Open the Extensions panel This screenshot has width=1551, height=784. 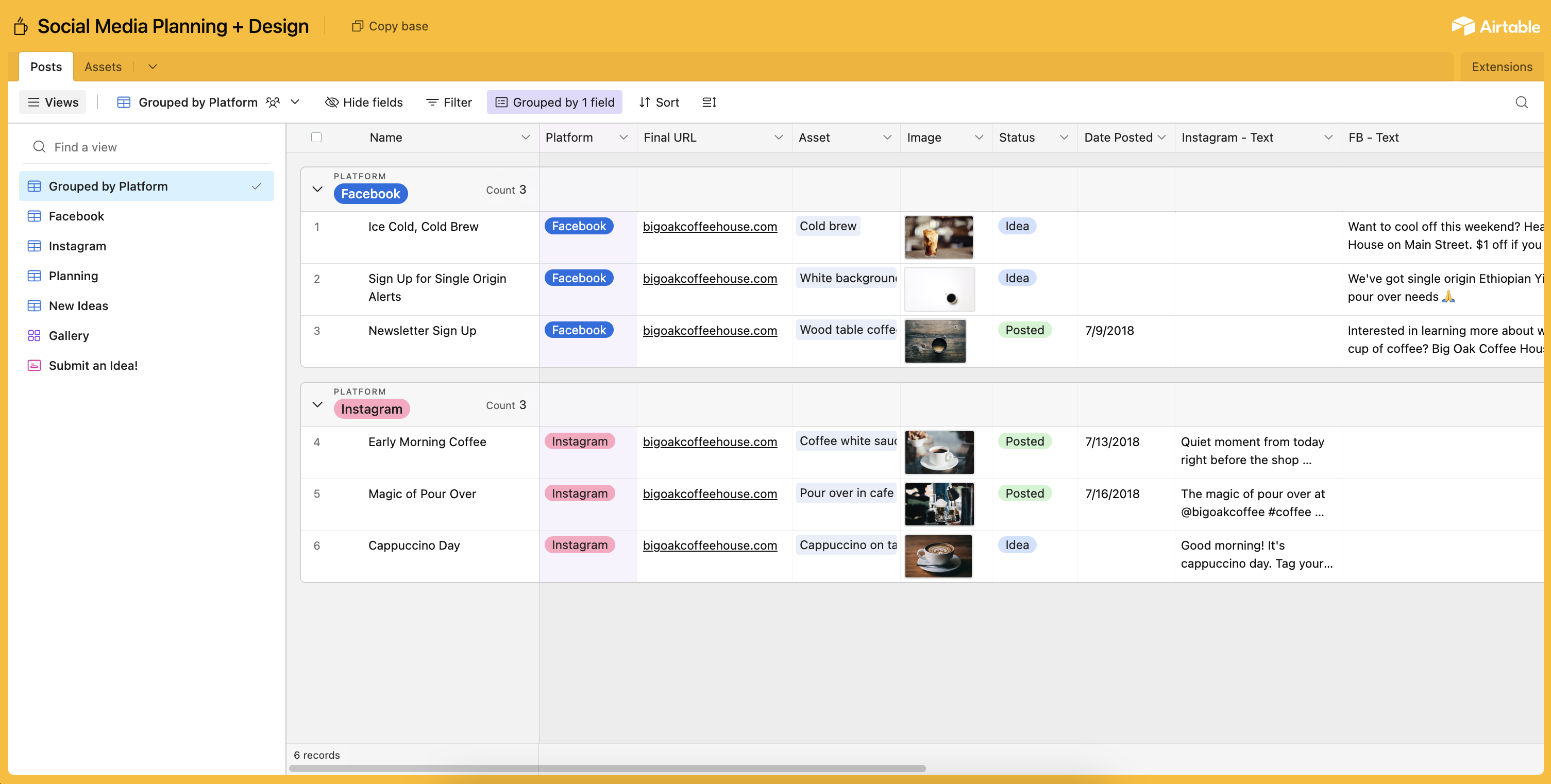(1502, 67)
